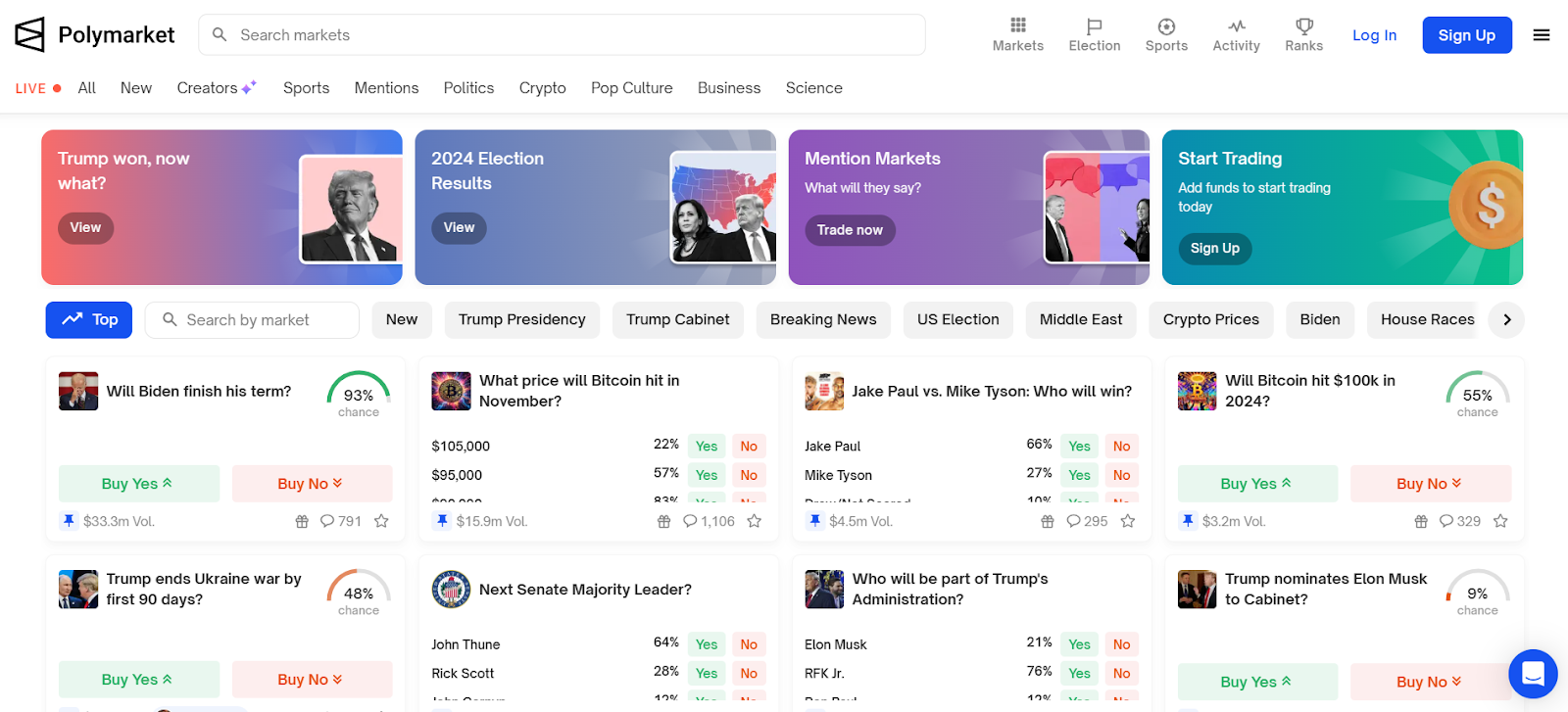Bookmark the Jake Paul vs. Tyson market
This screenshot has height=712, width=1568.
[1128, 521]
